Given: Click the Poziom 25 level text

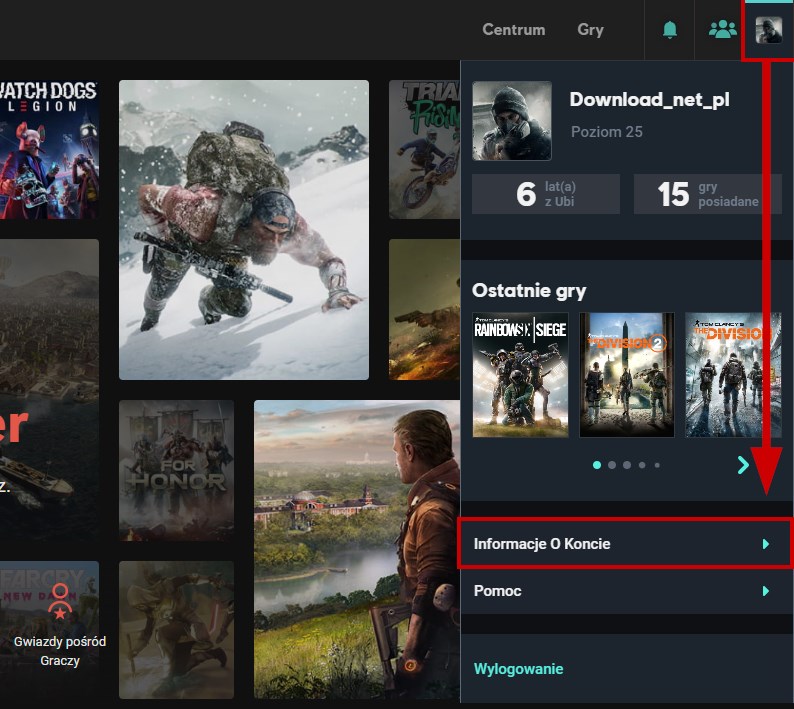Looking at the screenshot, I should point(607,132).
